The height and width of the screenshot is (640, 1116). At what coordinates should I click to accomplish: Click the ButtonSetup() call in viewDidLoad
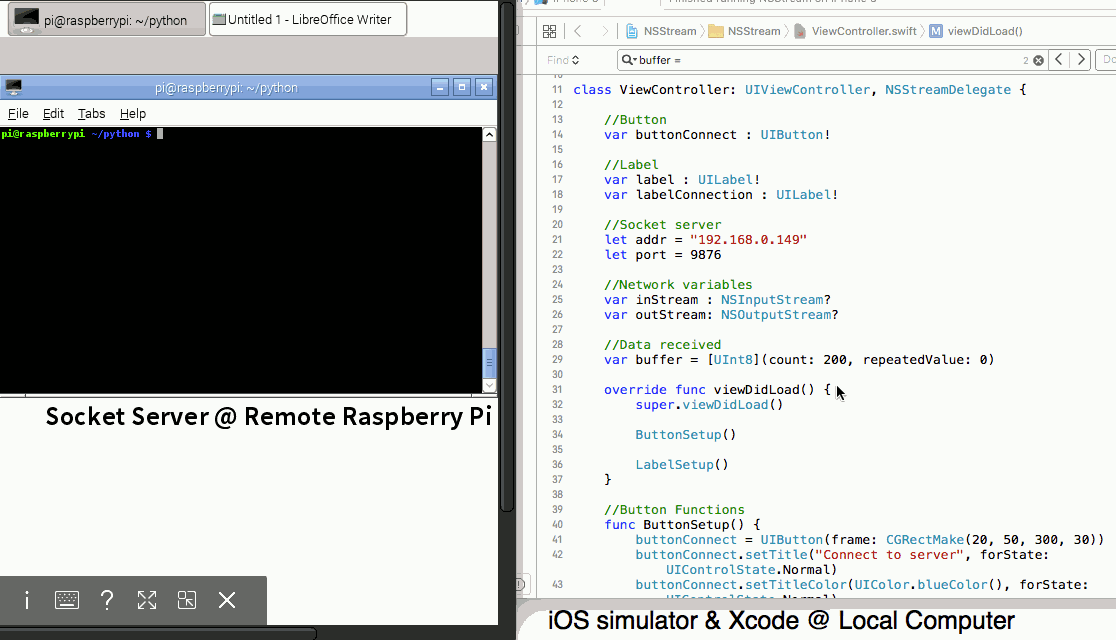click(685, 434)
